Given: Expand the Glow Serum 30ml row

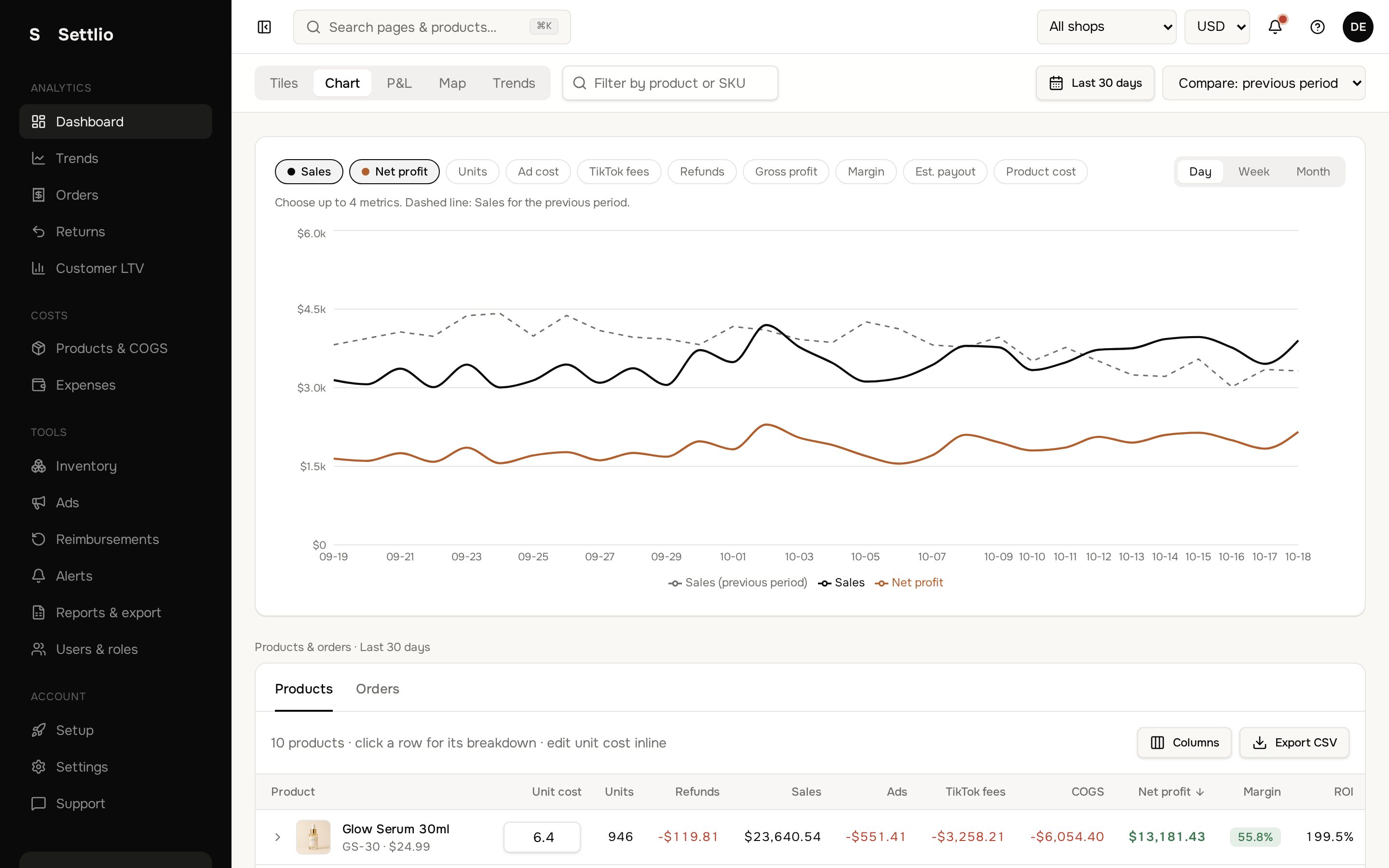Looking at the screenshot, I should [x=278, y=837].
